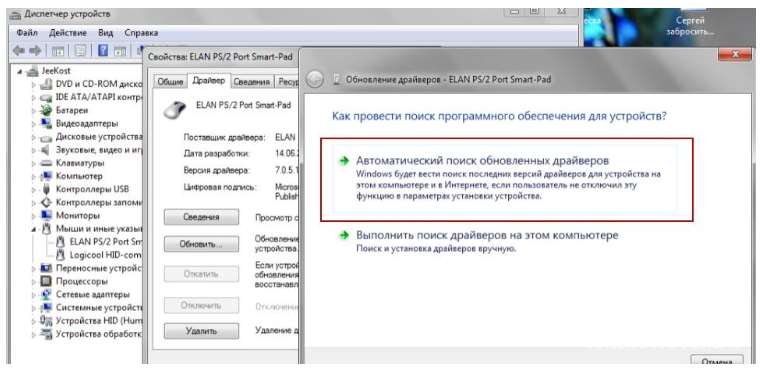Click the Цифровая подпись label

[220, 187]
